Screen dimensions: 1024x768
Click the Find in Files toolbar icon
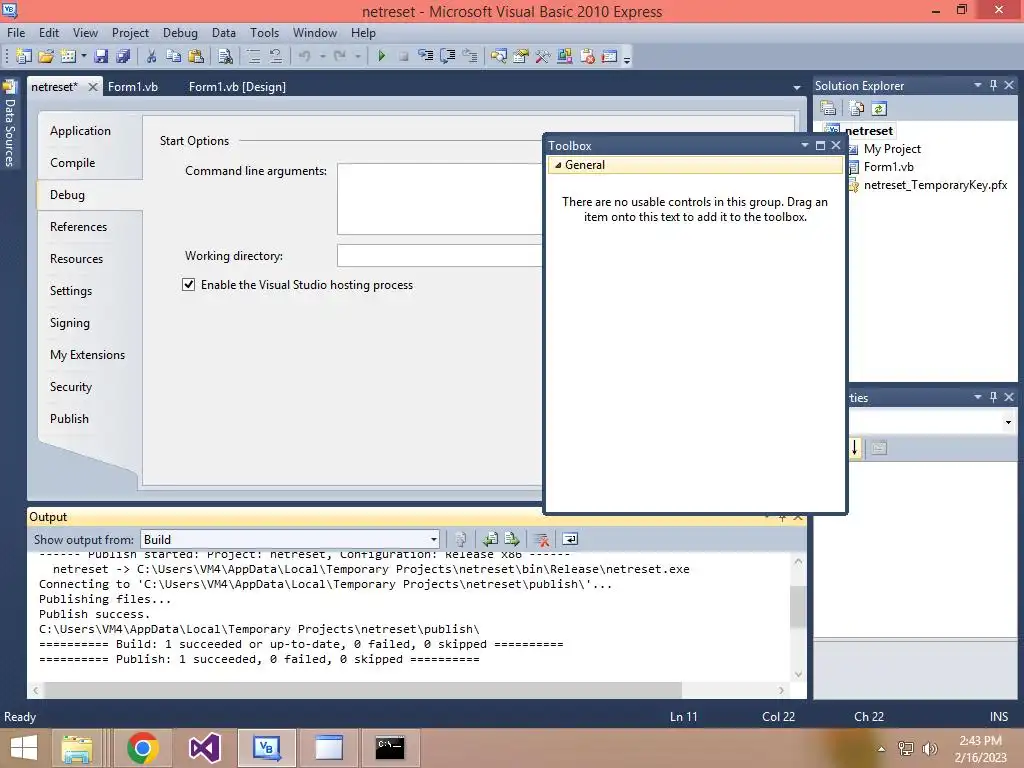(225, 56)
